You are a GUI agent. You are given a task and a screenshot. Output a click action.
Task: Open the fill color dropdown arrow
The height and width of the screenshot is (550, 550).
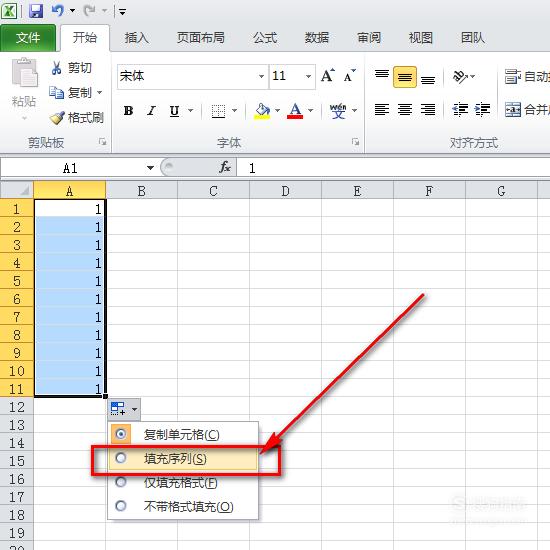coord(277,111)
